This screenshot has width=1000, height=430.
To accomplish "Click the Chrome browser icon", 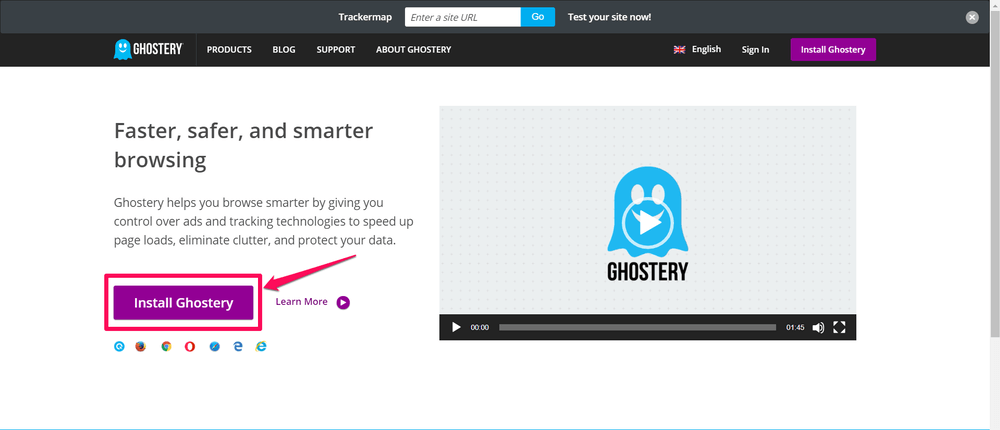I will (166, 346).
